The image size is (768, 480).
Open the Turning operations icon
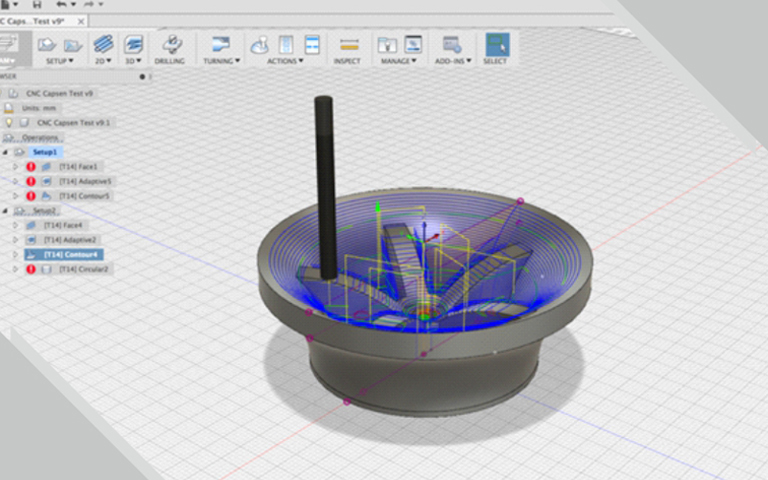(221, 45)
